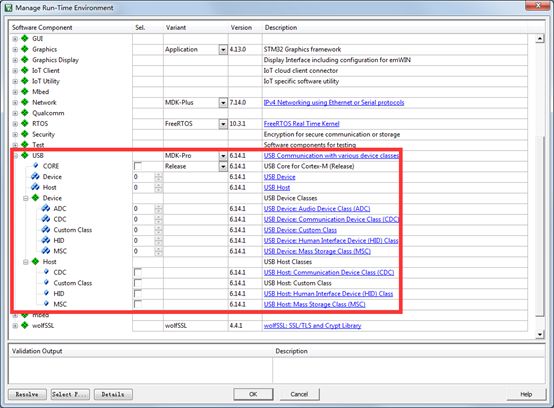Viewport: 554px width, 408px height.
Task: Collapse the USB Host classes tree node
Action: [x=25, y=262]
